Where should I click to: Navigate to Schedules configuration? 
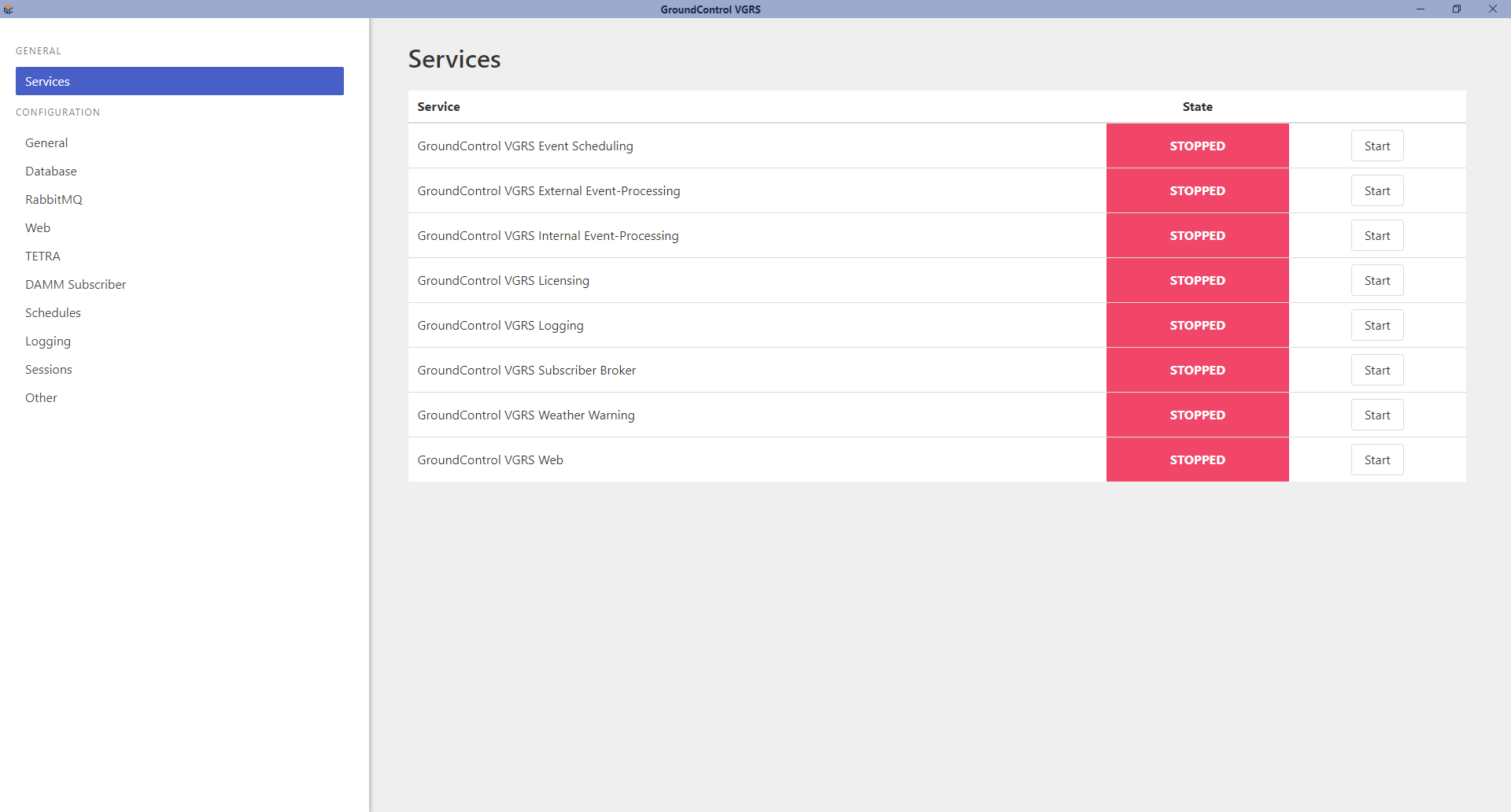pyautogui.click(x=53, y=312)
